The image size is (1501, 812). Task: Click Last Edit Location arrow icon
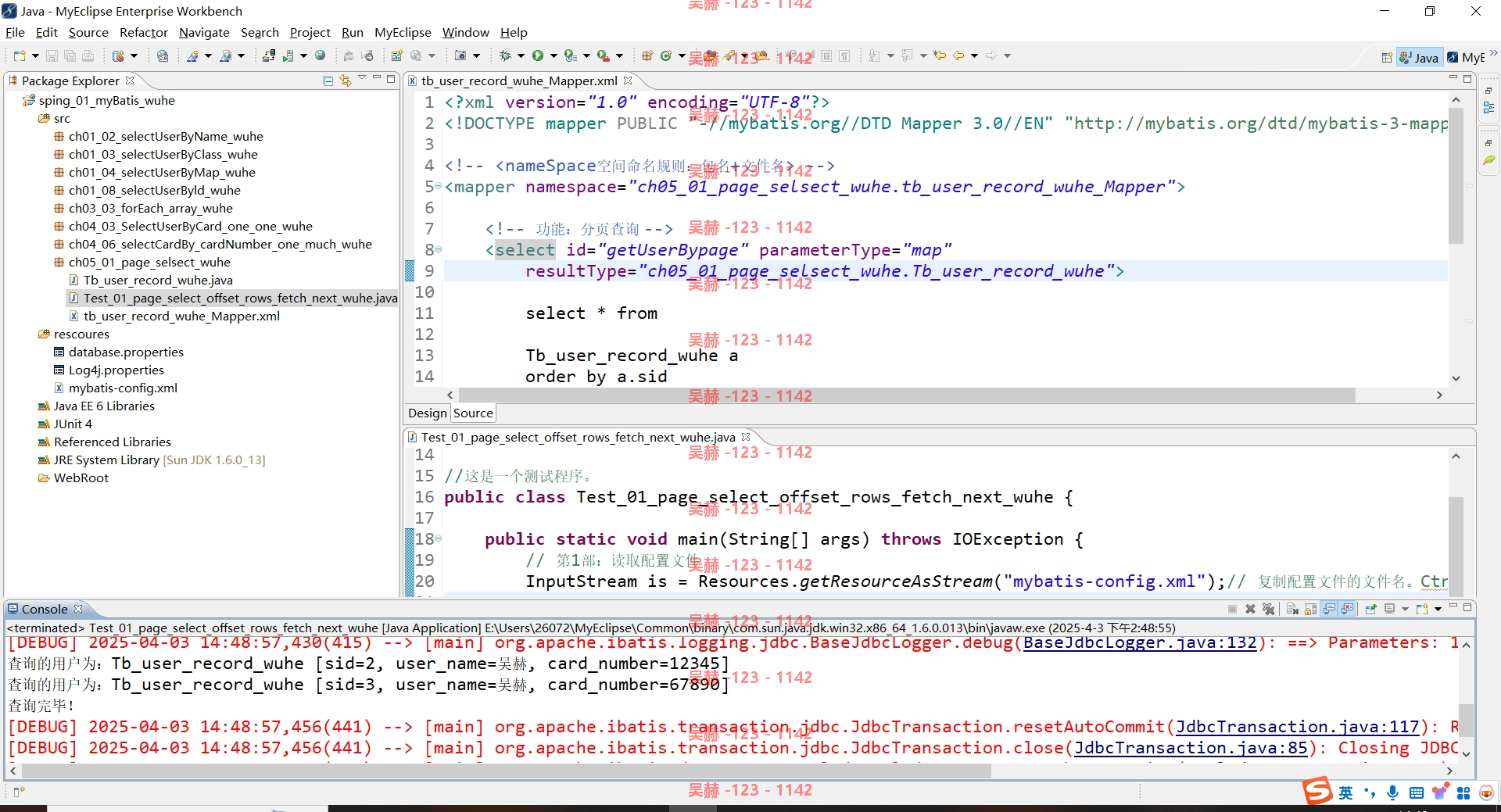(940, 55)
